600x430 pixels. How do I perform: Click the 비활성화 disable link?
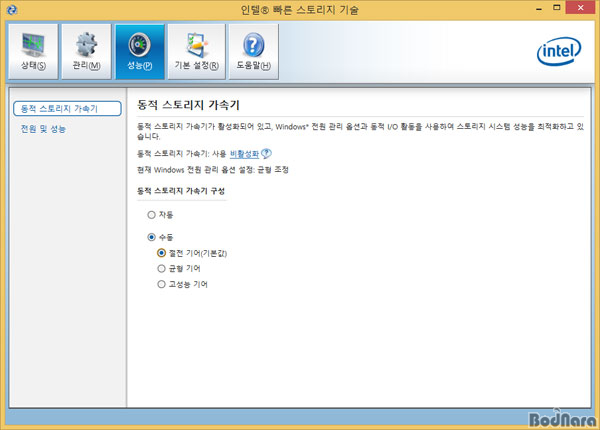[244, 154]
